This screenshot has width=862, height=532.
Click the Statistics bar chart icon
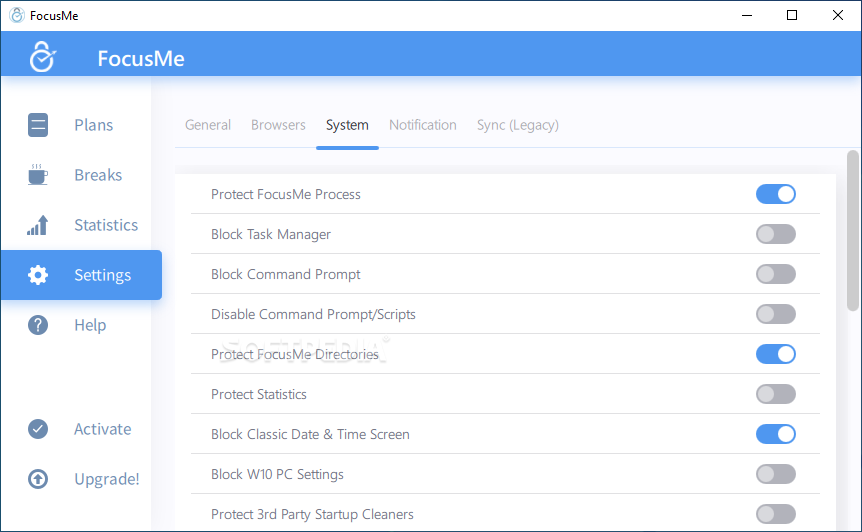pyautogui.click(x=38, y=225)
